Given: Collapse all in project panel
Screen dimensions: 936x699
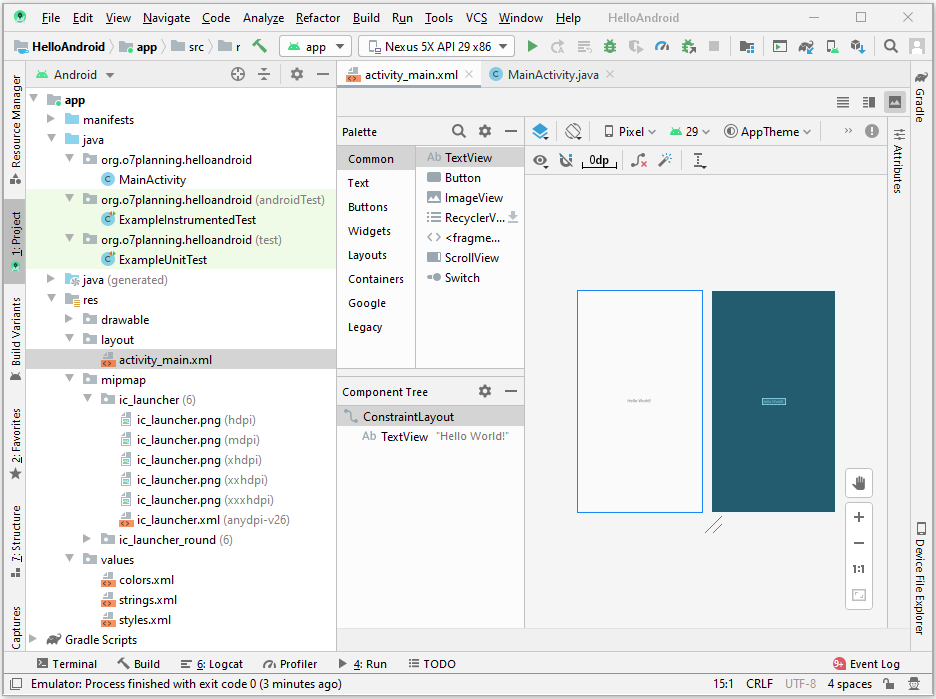Looking at the screenshot, I should coord(264,75).
